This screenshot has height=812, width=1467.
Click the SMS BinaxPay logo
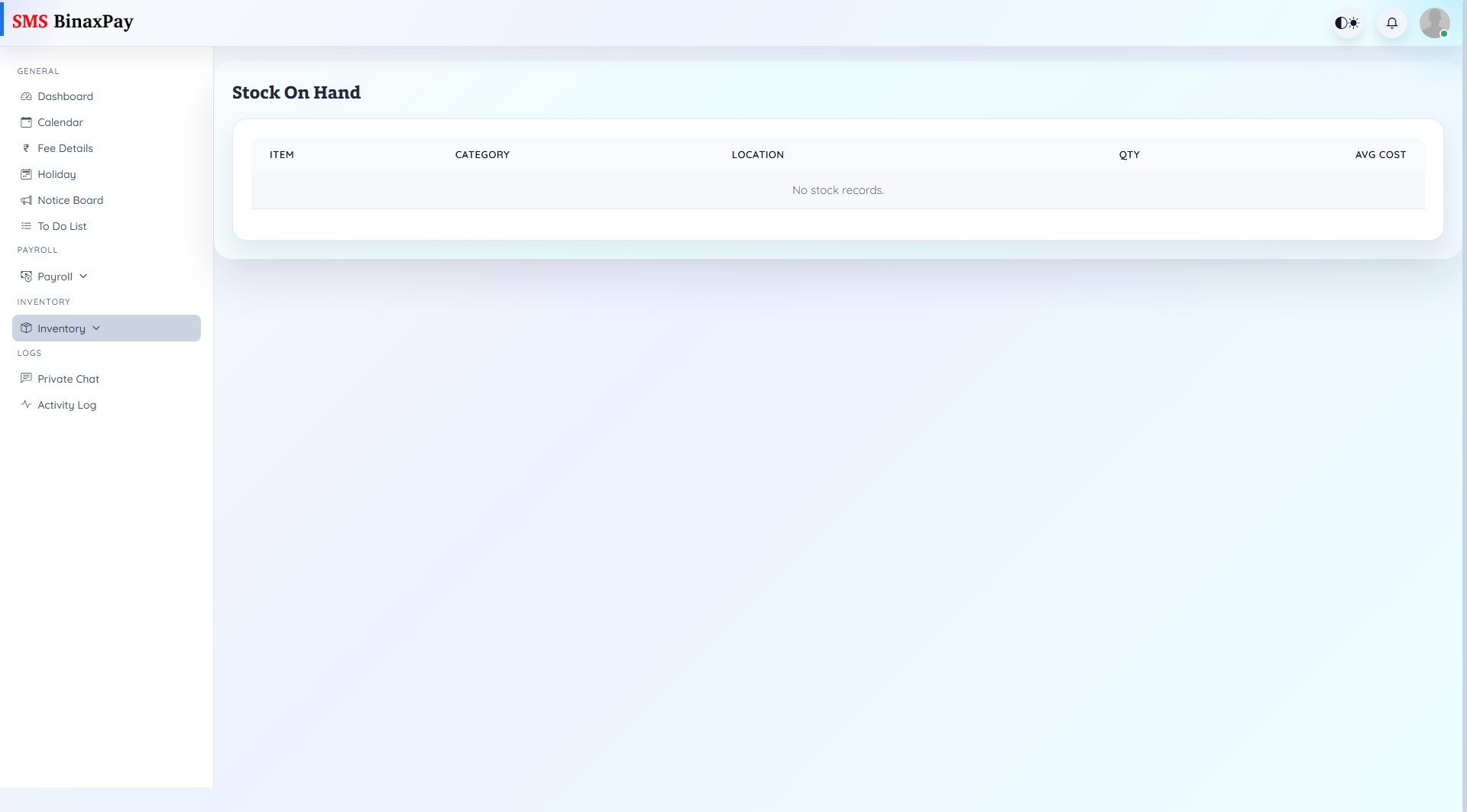point(74,21)
